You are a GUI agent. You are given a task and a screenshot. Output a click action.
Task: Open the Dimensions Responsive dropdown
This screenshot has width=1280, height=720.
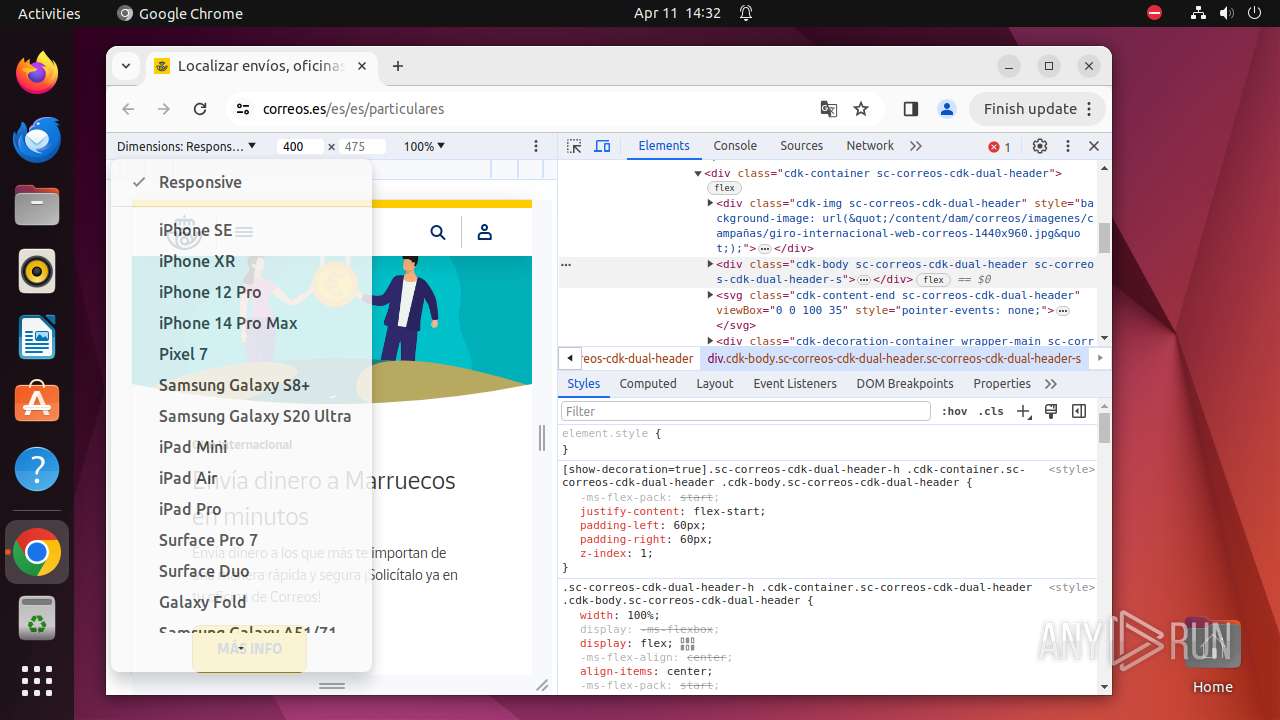click(186, 146)
